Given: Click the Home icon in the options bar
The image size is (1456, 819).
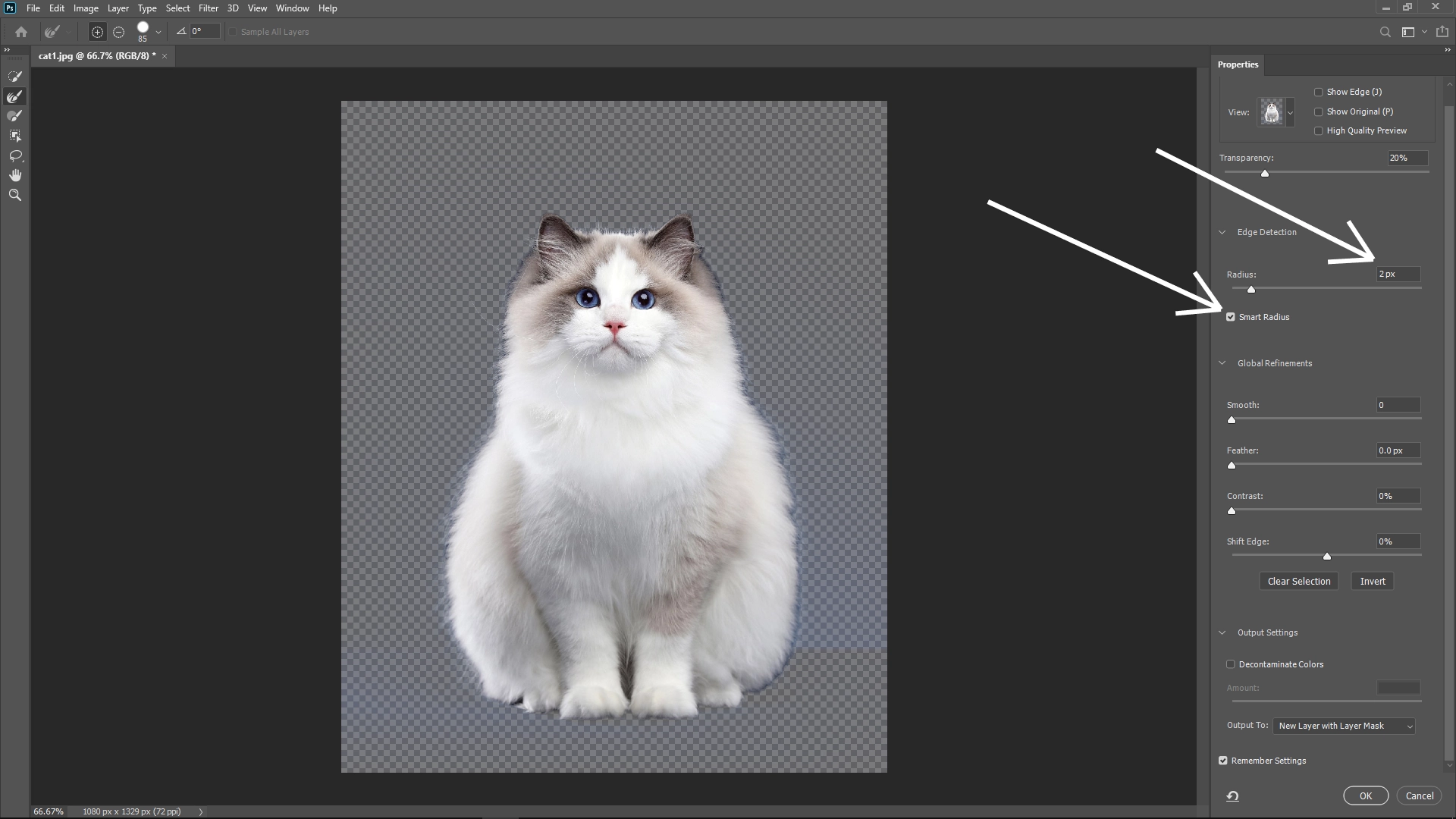Looking at the screenshot, I should pyautogui.click(x=20, y=32).
